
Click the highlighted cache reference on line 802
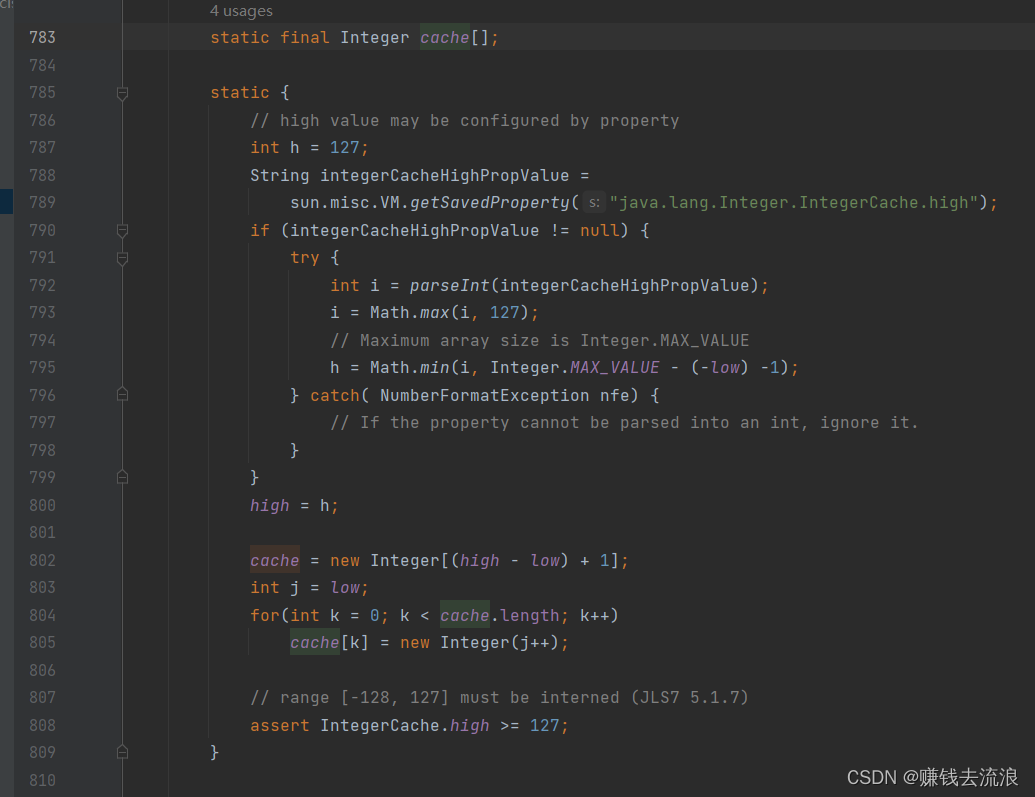[274, 560]
